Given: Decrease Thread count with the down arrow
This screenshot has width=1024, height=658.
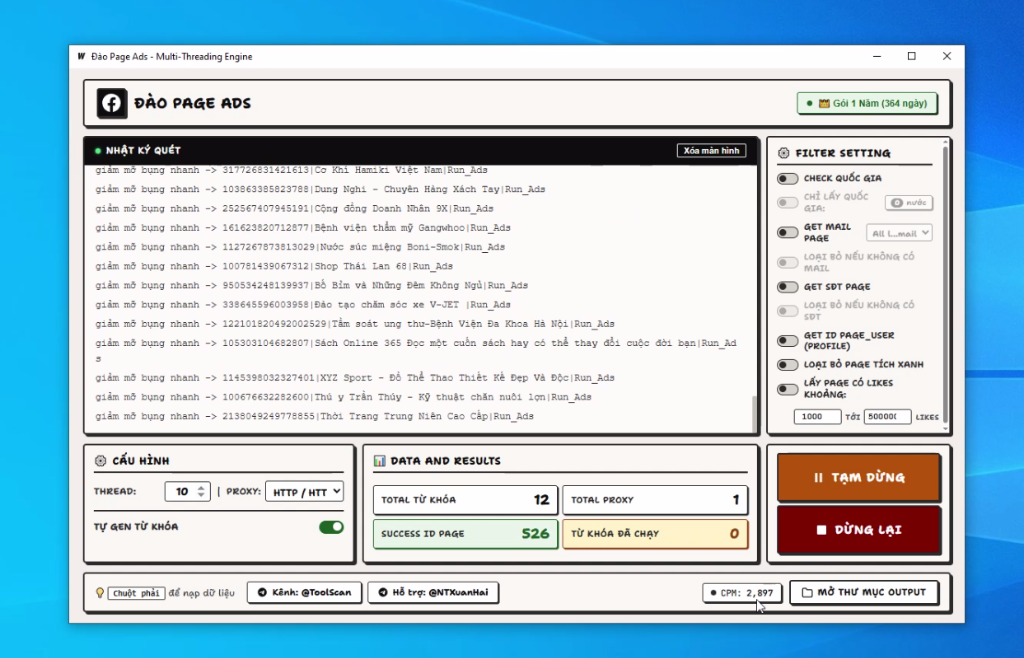Looking at the screenshot, I should point(201,495).
